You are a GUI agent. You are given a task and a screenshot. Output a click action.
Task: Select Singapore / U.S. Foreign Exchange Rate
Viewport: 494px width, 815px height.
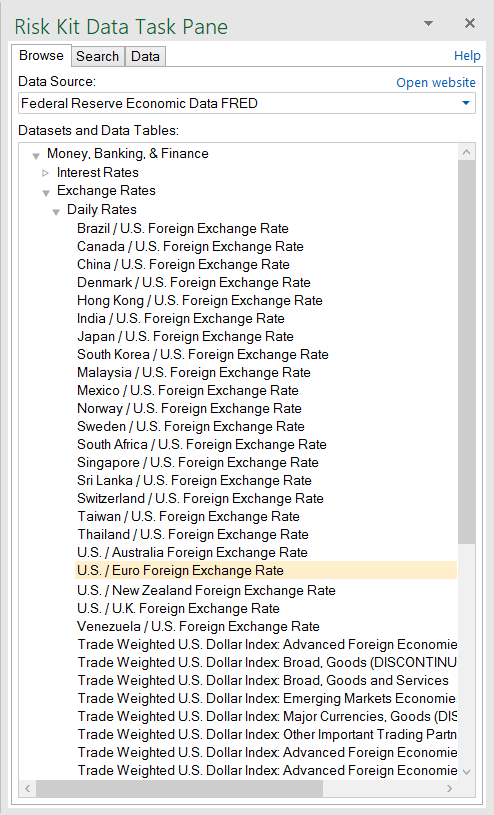(198, 462)
